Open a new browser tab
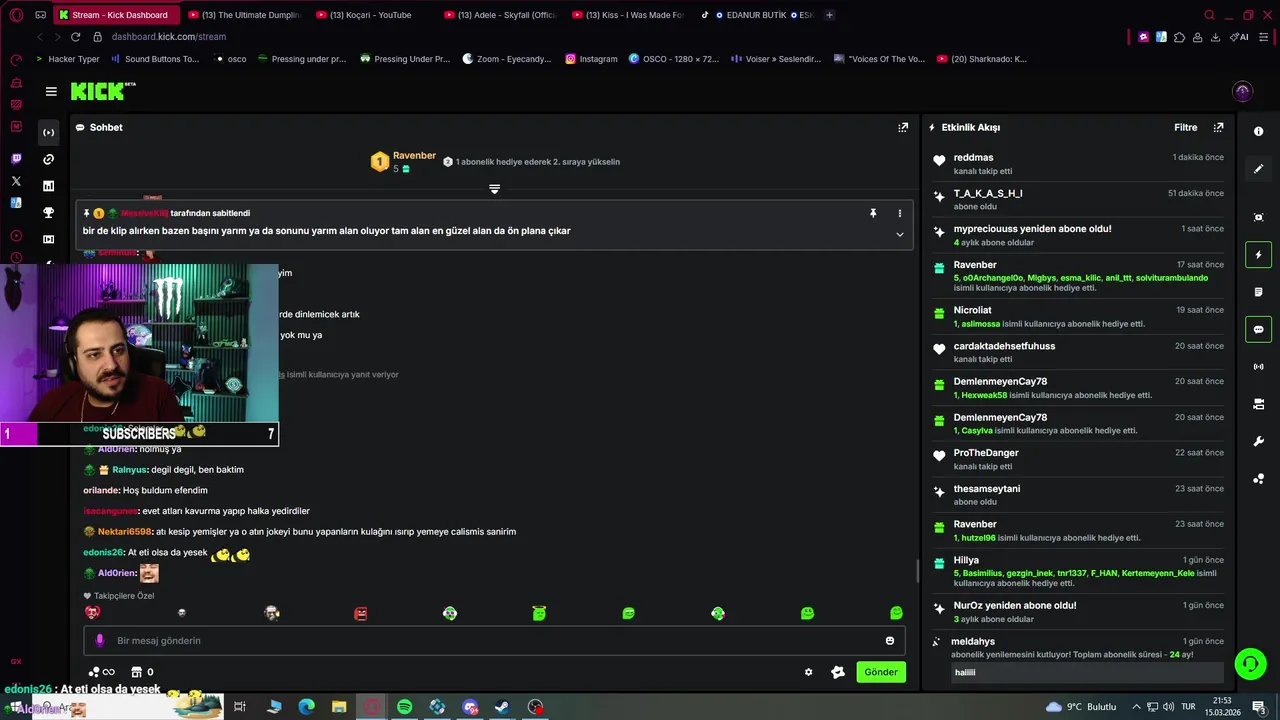Screen dimensions: 1280x720 [829, 15]
